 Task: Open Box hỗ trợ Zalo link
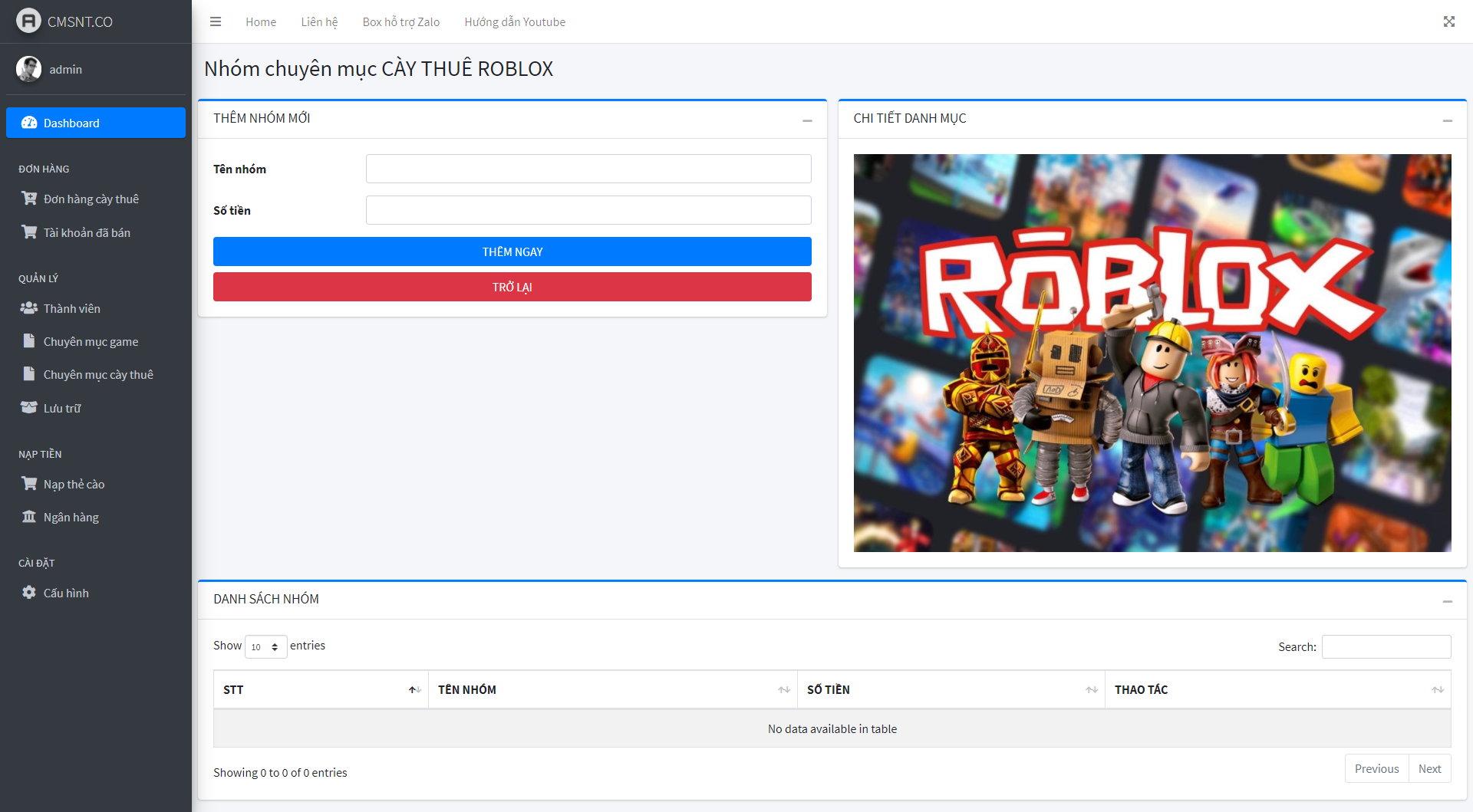point(401,21)
